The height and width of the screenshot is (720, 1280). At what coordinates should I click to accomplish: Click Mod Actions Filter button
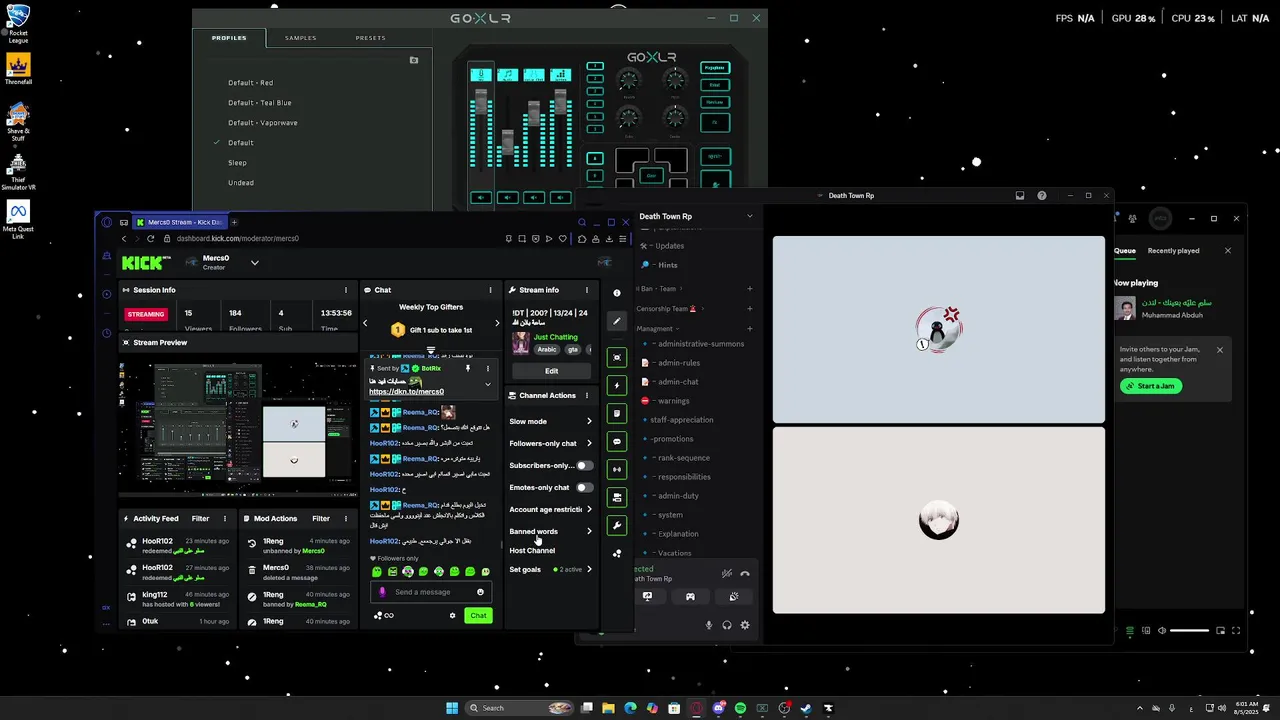[321, 519]
